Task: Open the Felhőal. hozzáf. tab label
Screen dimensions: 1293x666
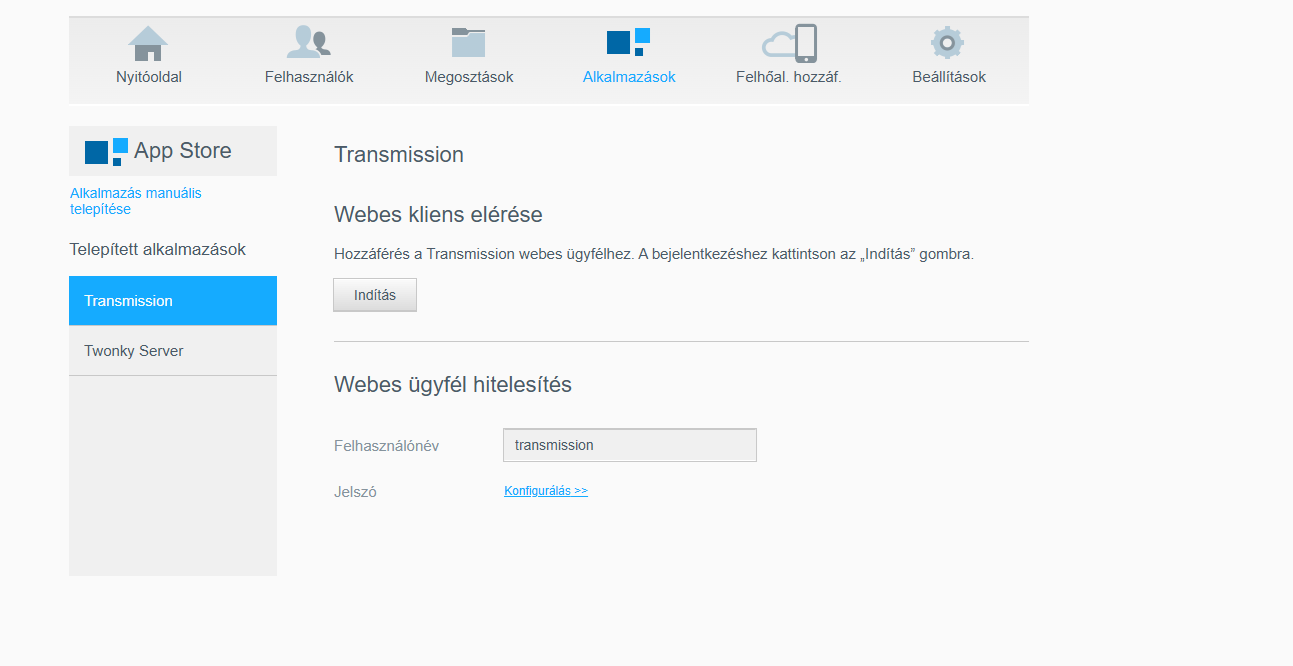Action: [789, 77]
